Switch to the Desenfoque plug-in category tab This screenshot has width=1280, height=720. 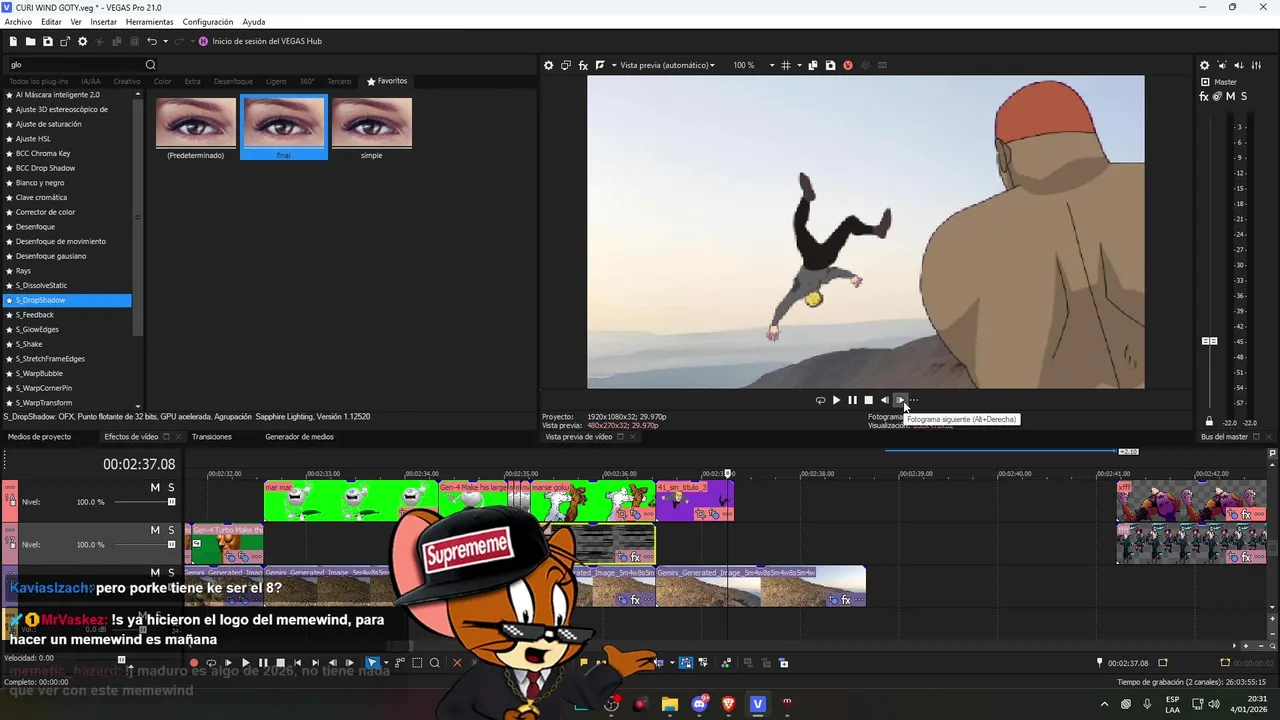[233, 81]
